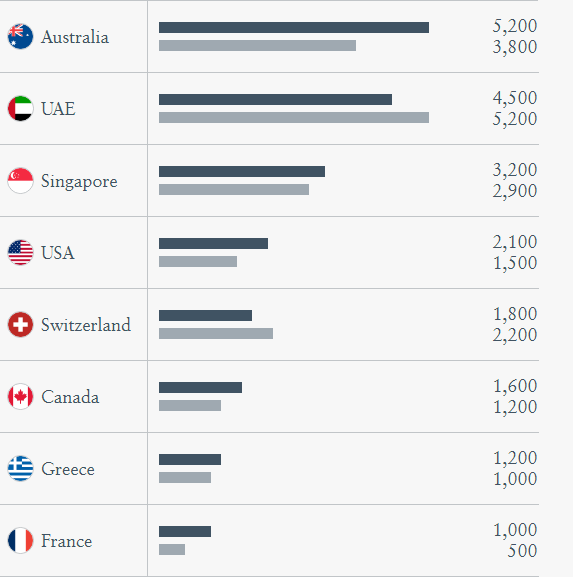Click Canada's dark 1,600 bar
The width and height of the screenshot is (573, 577).
tap(201, 387)
